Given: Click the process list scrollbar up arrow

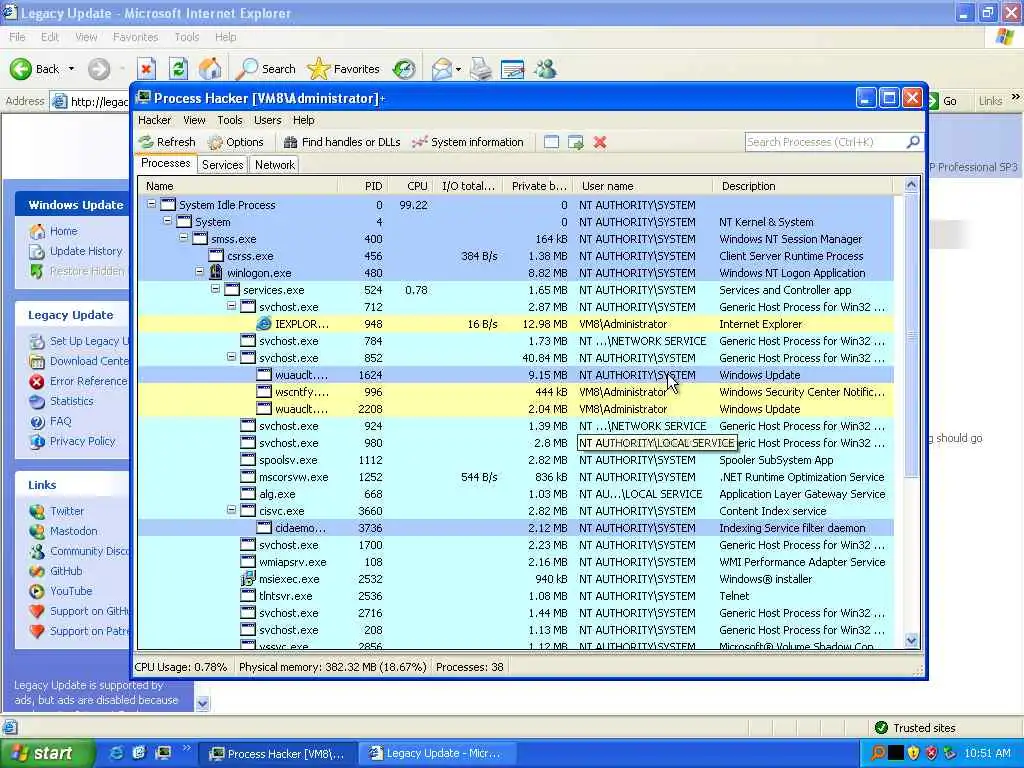Looking at the screenshot, I should point(911,185).
